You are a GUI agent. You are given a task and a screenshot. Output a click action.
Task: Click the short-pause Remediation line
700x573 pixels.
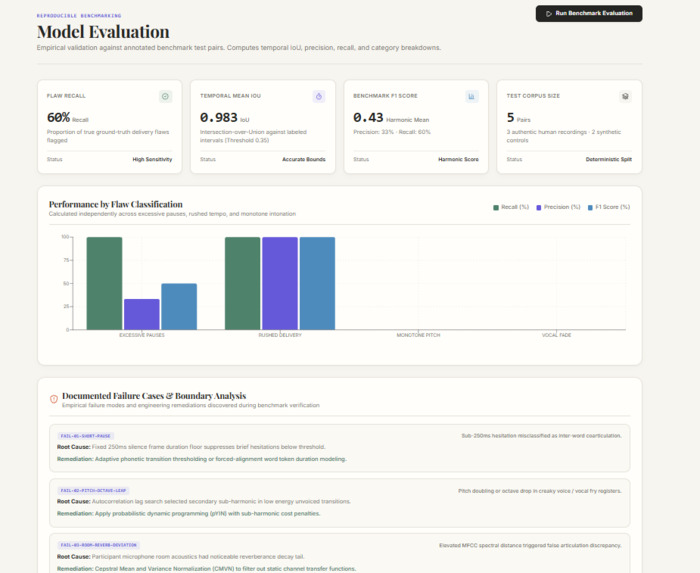(202, 459)
